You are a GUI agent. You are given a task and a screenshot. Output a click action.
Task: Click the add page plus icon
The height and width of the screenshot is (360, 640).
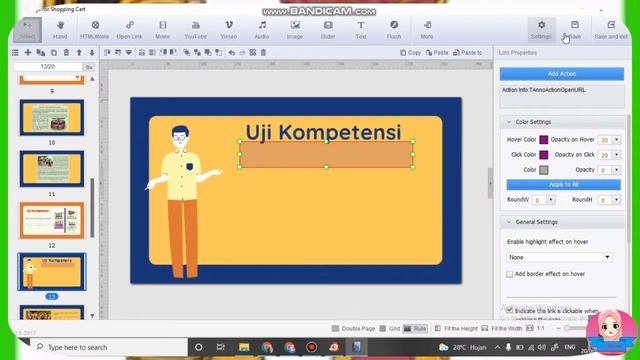click(x=28, y=53)
